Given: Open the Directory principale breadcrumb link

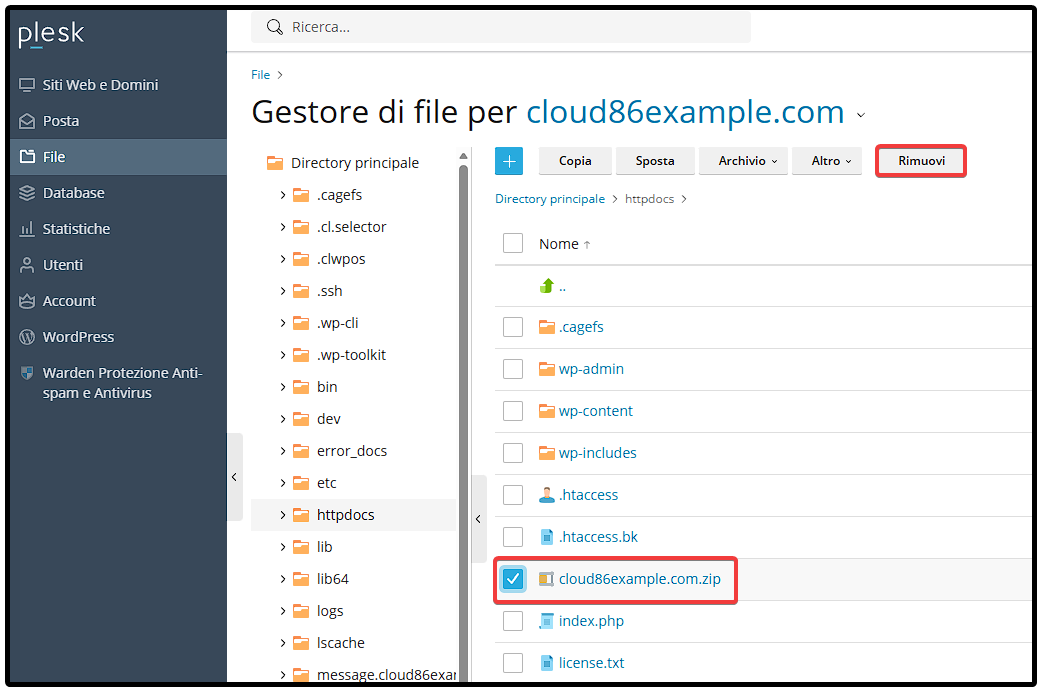Looking at the screenshot, I should [x=550, y=199].
